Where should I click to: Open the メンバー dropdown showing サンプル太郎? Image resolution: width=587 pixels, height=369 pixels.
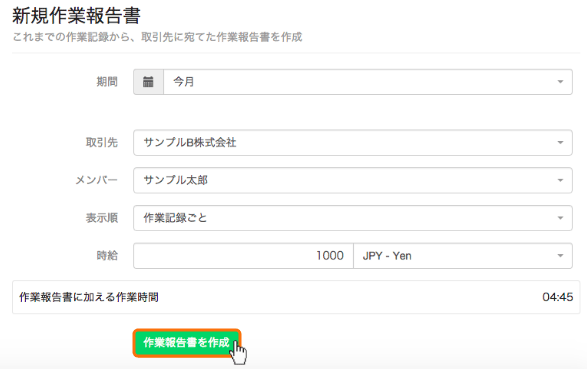coord(353,180)
